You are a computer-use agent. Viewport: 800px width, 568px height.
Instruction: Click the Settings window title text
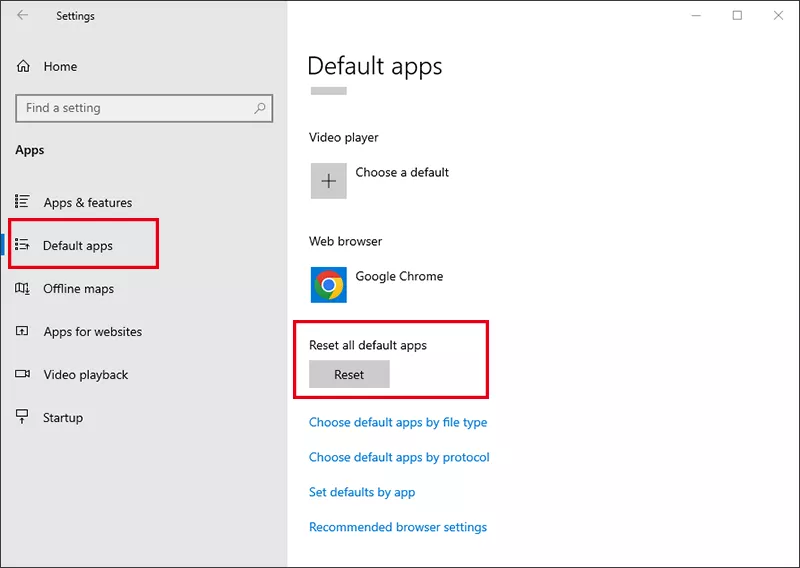click(x=76, y=16)
